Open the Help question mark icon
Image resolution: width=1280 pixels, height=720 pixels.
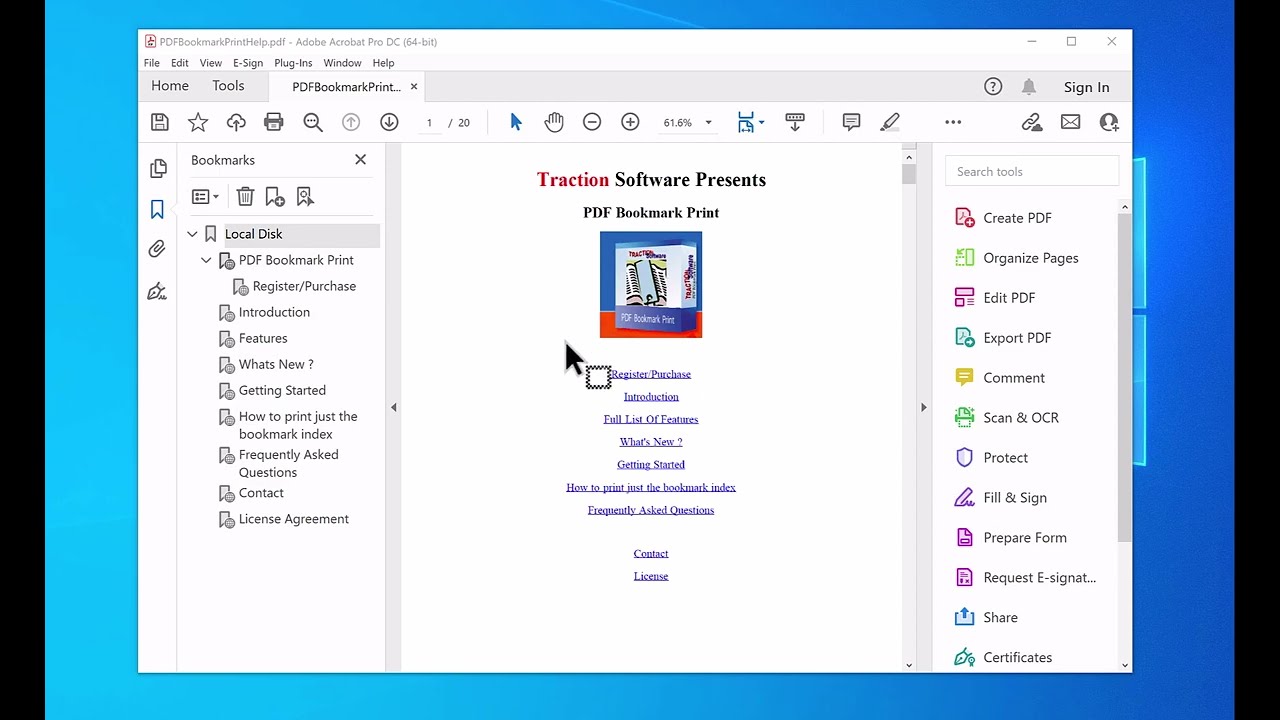coord(993,87)
